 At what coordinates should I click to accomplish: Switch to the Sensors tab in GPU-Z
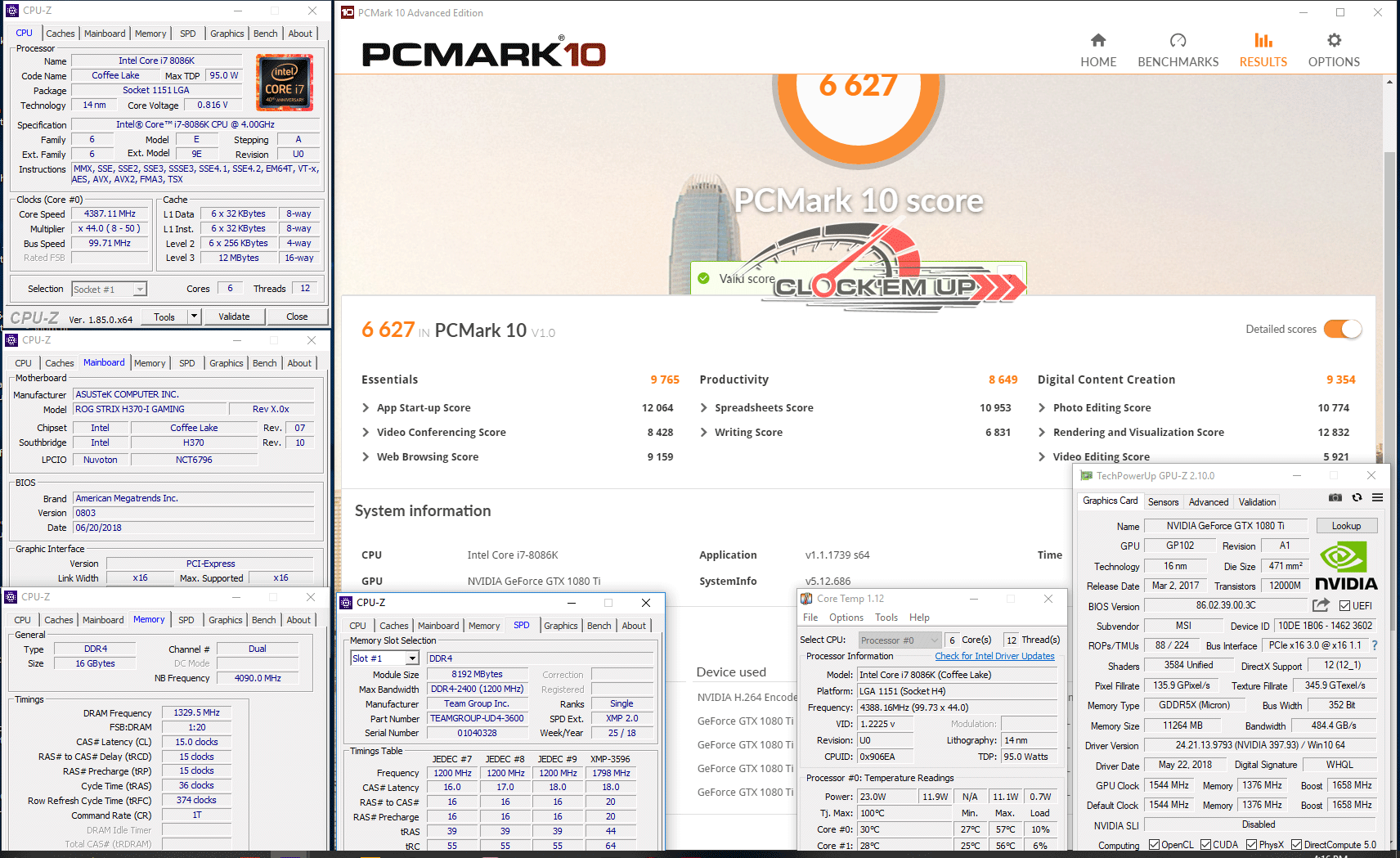(x=1163, y=502)
